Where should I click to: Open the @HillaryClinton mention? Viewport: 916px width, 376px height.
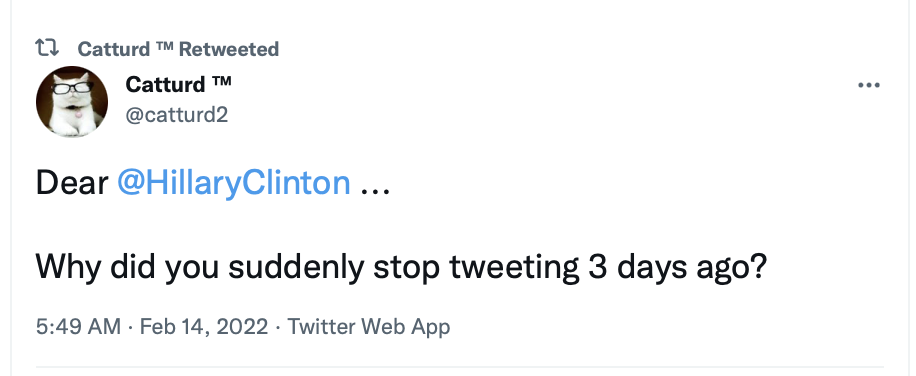[x=234, y=183]
